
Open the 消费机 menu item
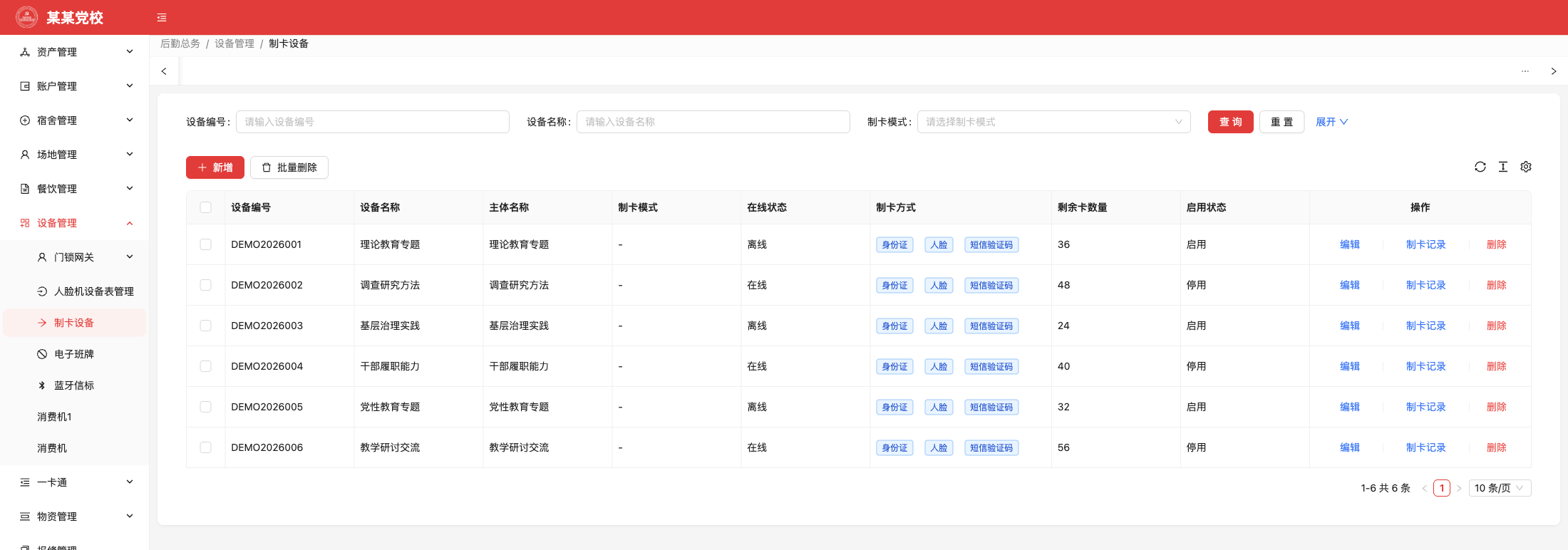[74, 448]
